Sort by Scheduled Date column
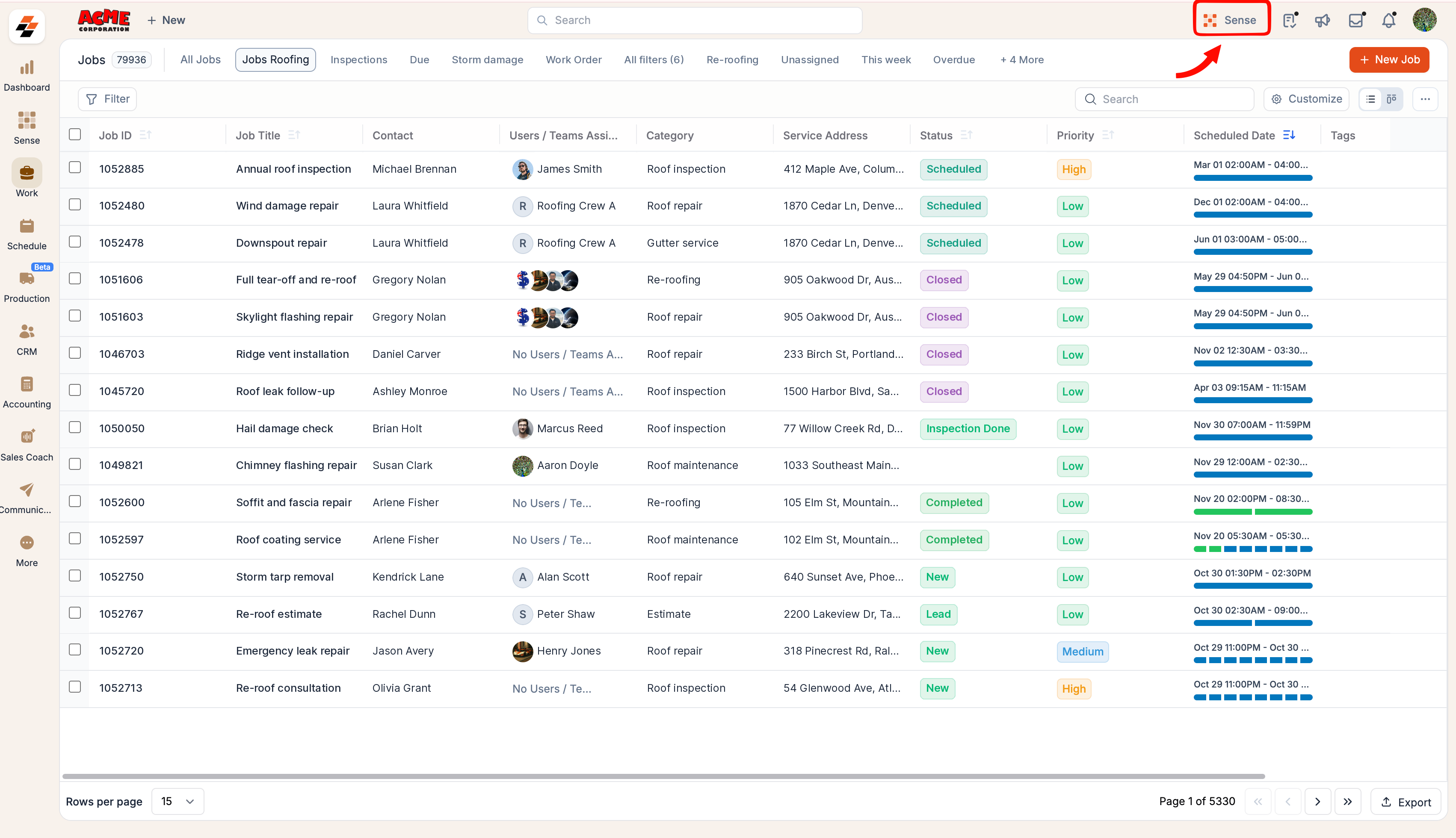The width and height of the screenshot is (1456, 838). 1289,135
